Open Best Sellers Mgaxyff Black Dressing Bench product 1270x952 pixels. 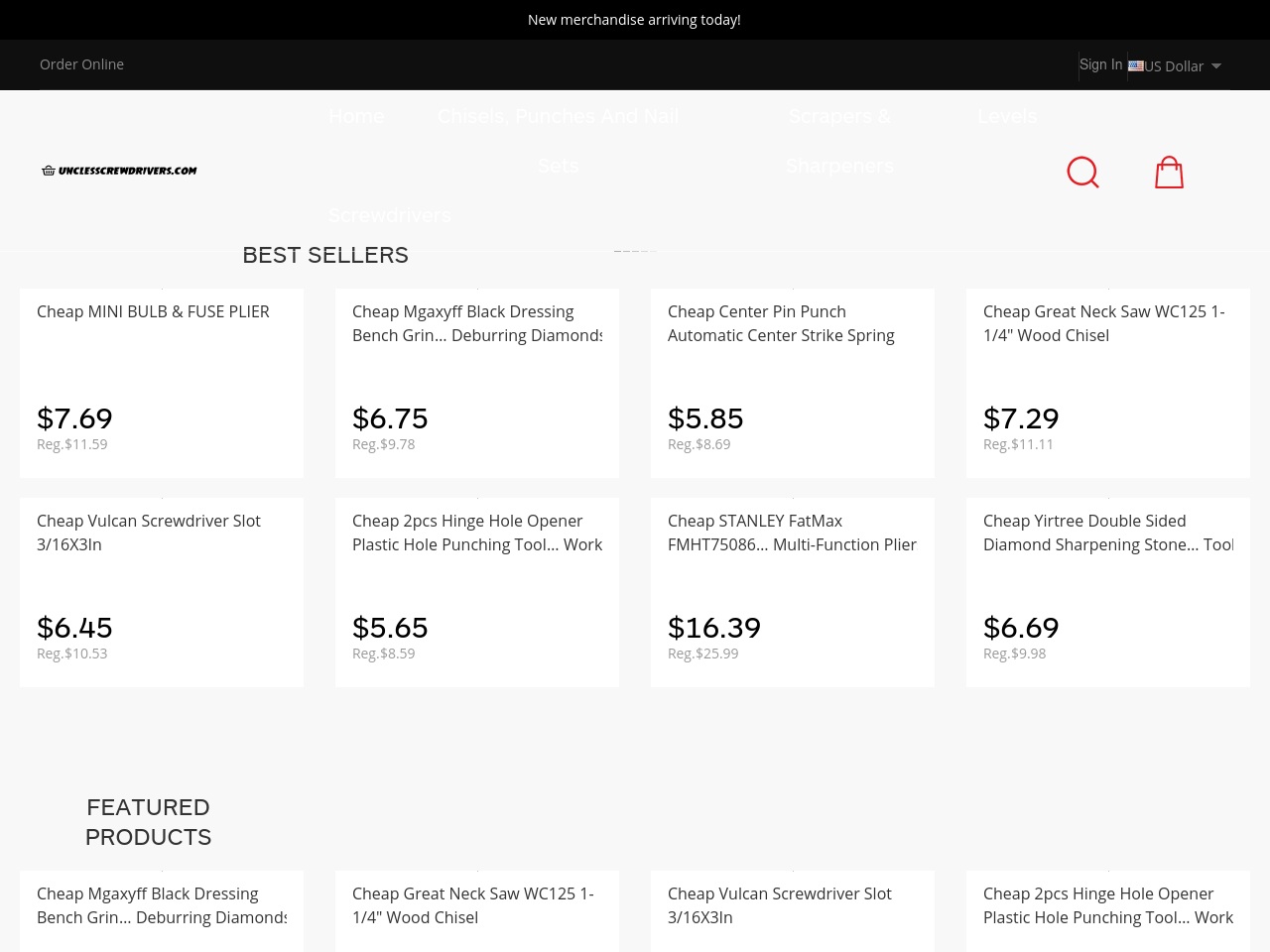(477, 323)
